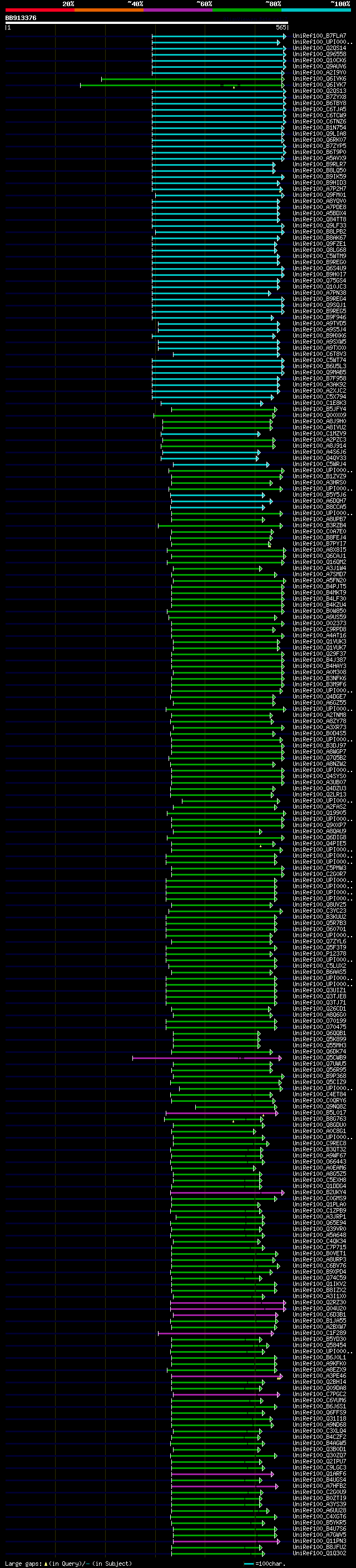Select the label UniRef100_Q2QS13
356x1568 pixels.
[319, 91]
